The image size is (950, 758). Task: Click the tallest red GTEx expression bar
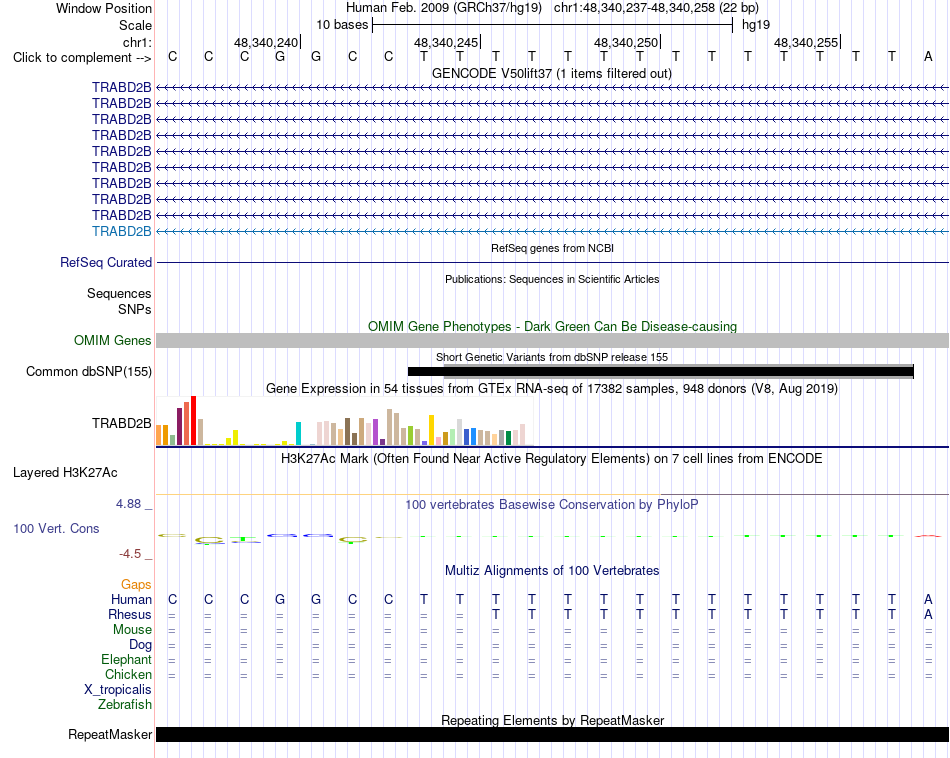tap(193, 421)
